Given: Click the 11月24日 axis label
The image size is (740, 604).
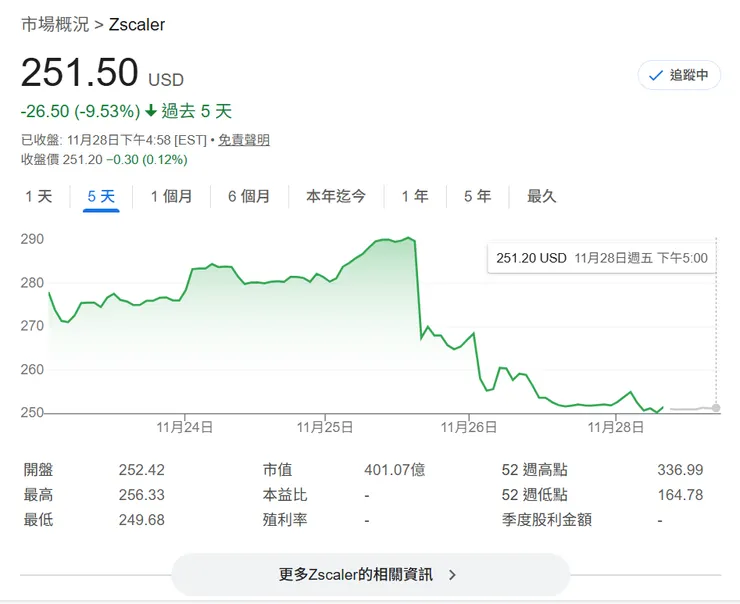Looking at the screenshot, I should [x=185, y=428].
